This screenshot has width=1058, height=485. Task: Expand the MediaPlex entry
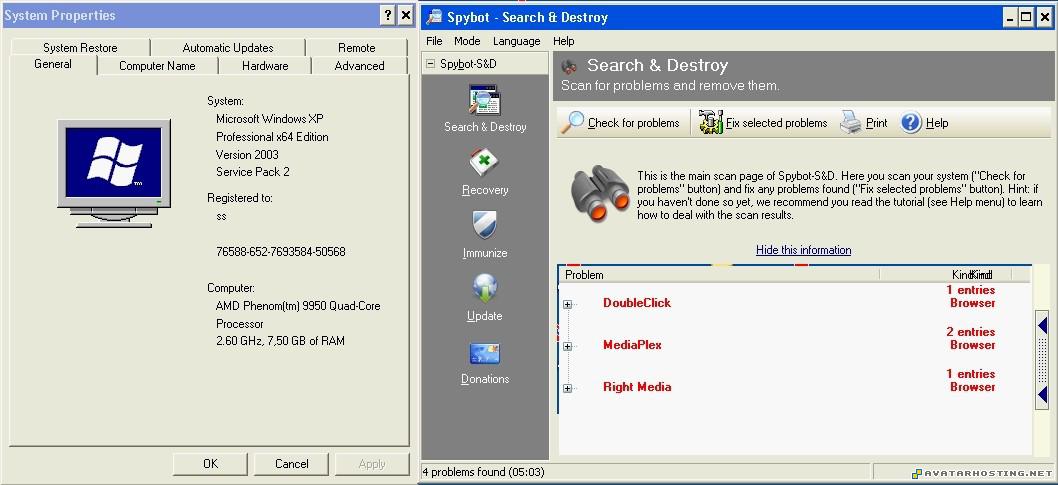pos(567,346)
